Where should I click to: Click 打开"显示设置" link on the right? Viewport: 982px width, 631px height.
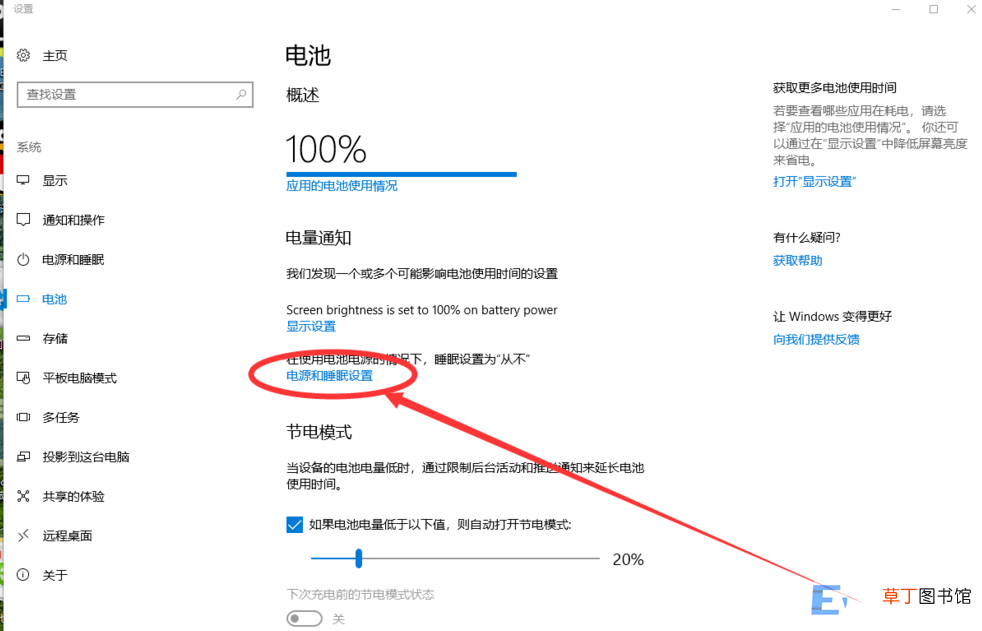[814, 182]
